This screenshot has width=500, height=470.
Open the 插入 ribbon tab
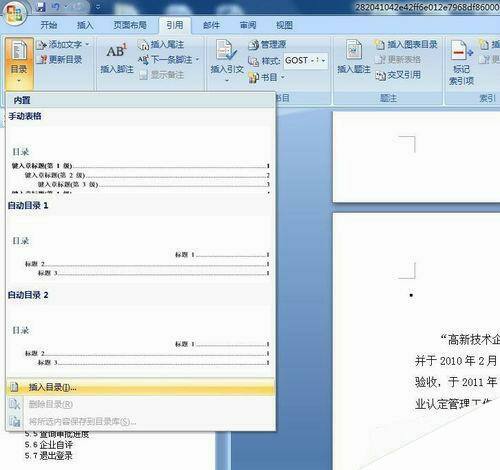(85, 25)
